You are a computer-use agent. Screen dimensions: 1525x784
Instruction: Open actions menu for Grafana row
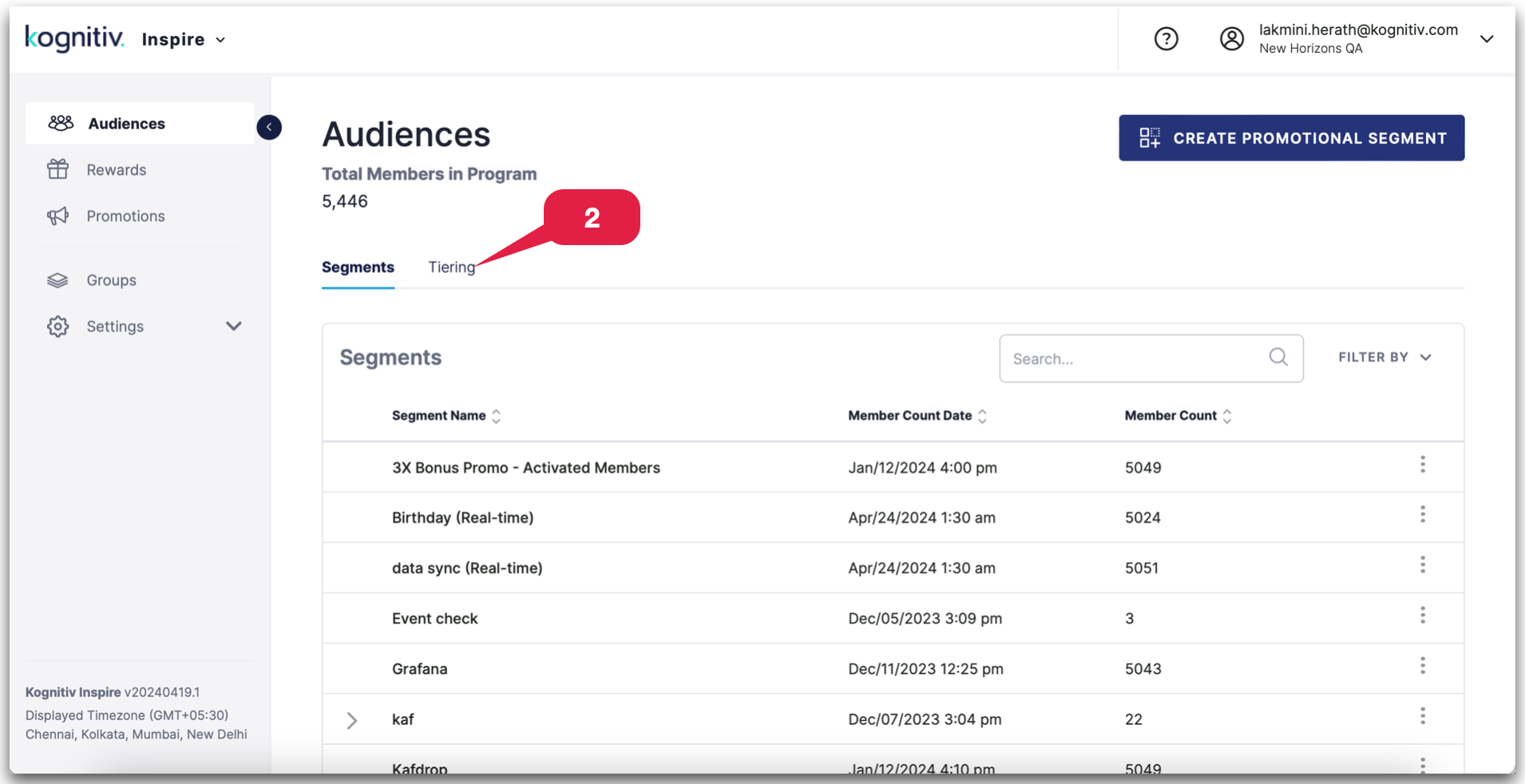1422,666
